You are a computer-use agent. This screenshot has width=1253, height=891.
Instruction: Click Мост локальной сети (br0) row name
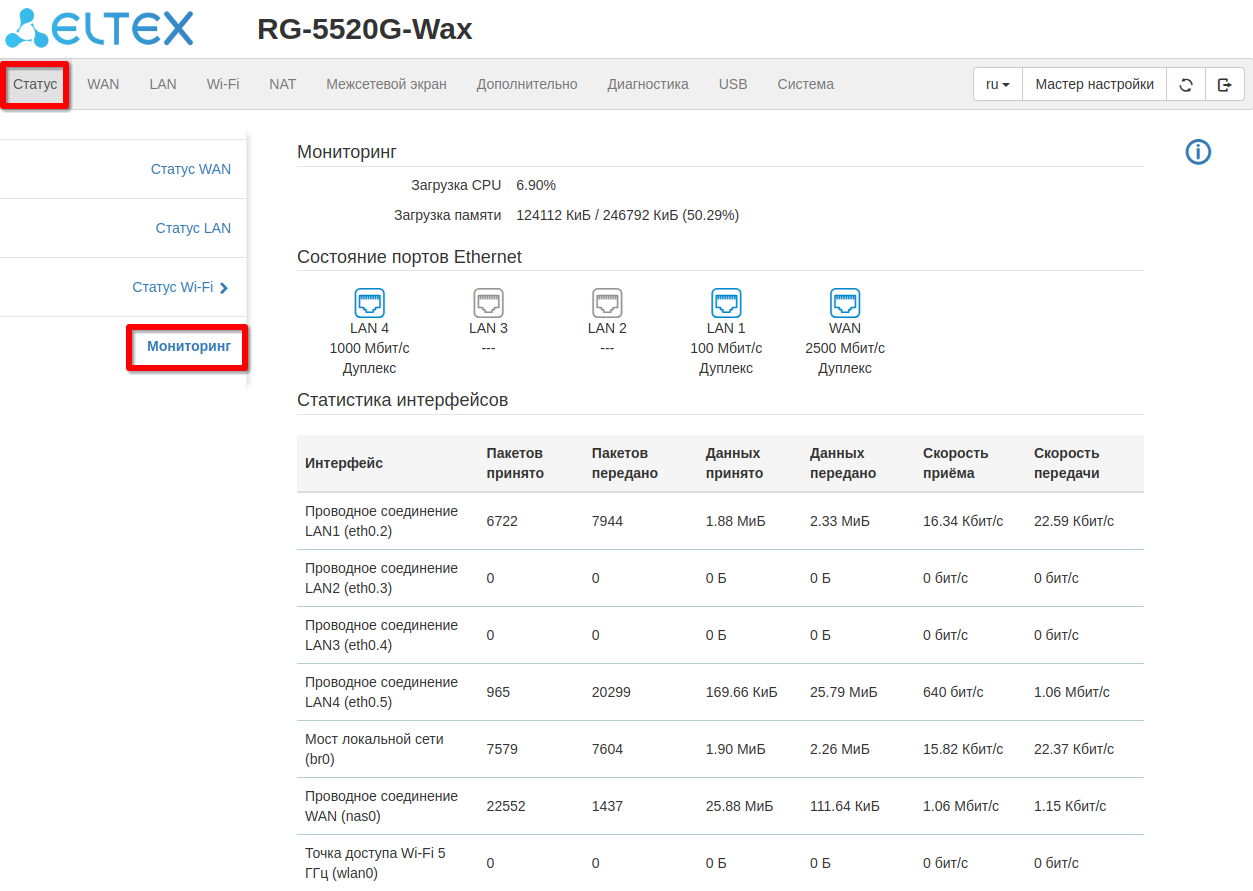coord(374,749)
